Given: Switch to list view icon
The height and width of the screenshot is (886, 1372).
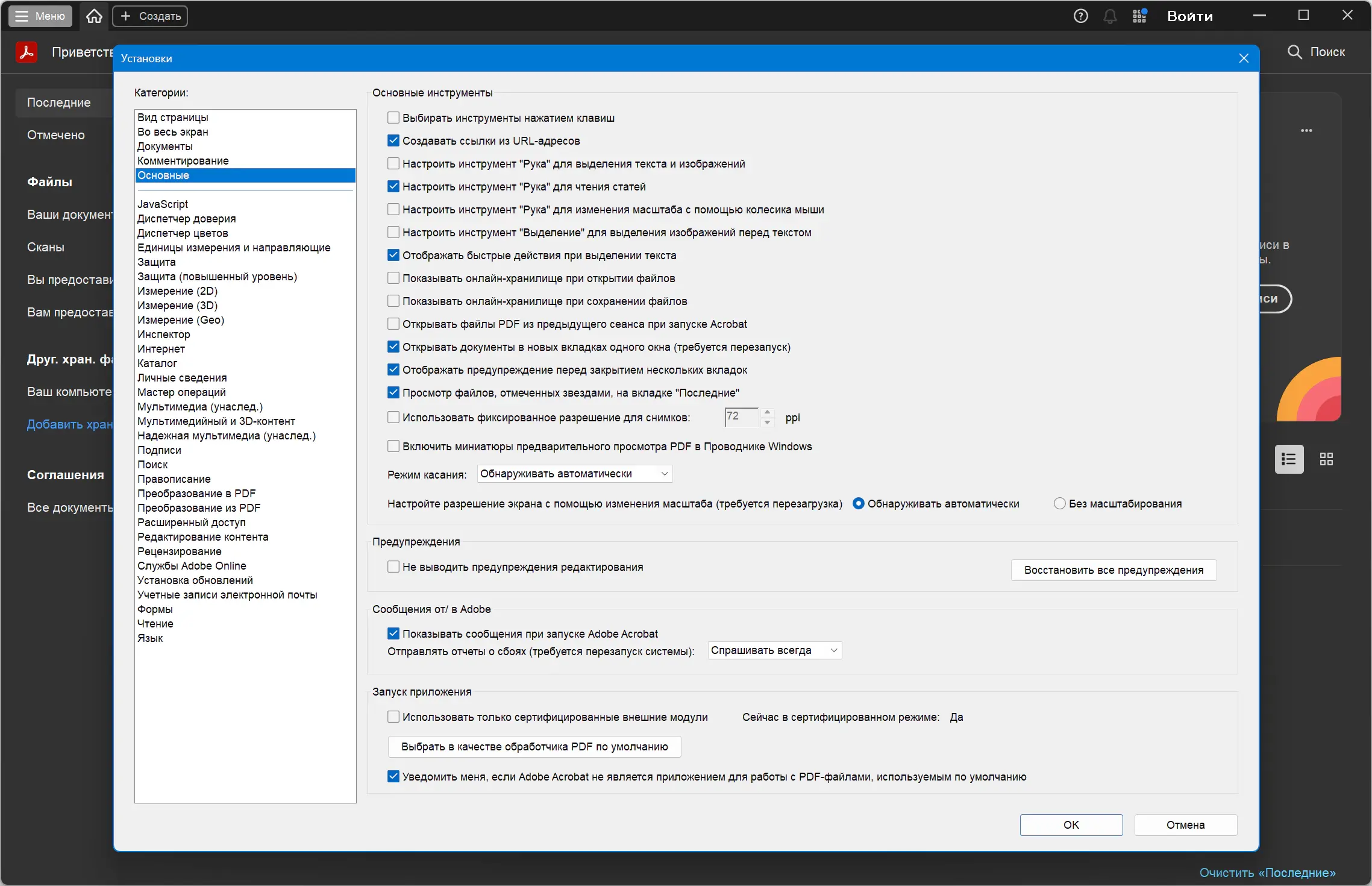Looking at the screenshot, I should click(x=1289, y=459).
